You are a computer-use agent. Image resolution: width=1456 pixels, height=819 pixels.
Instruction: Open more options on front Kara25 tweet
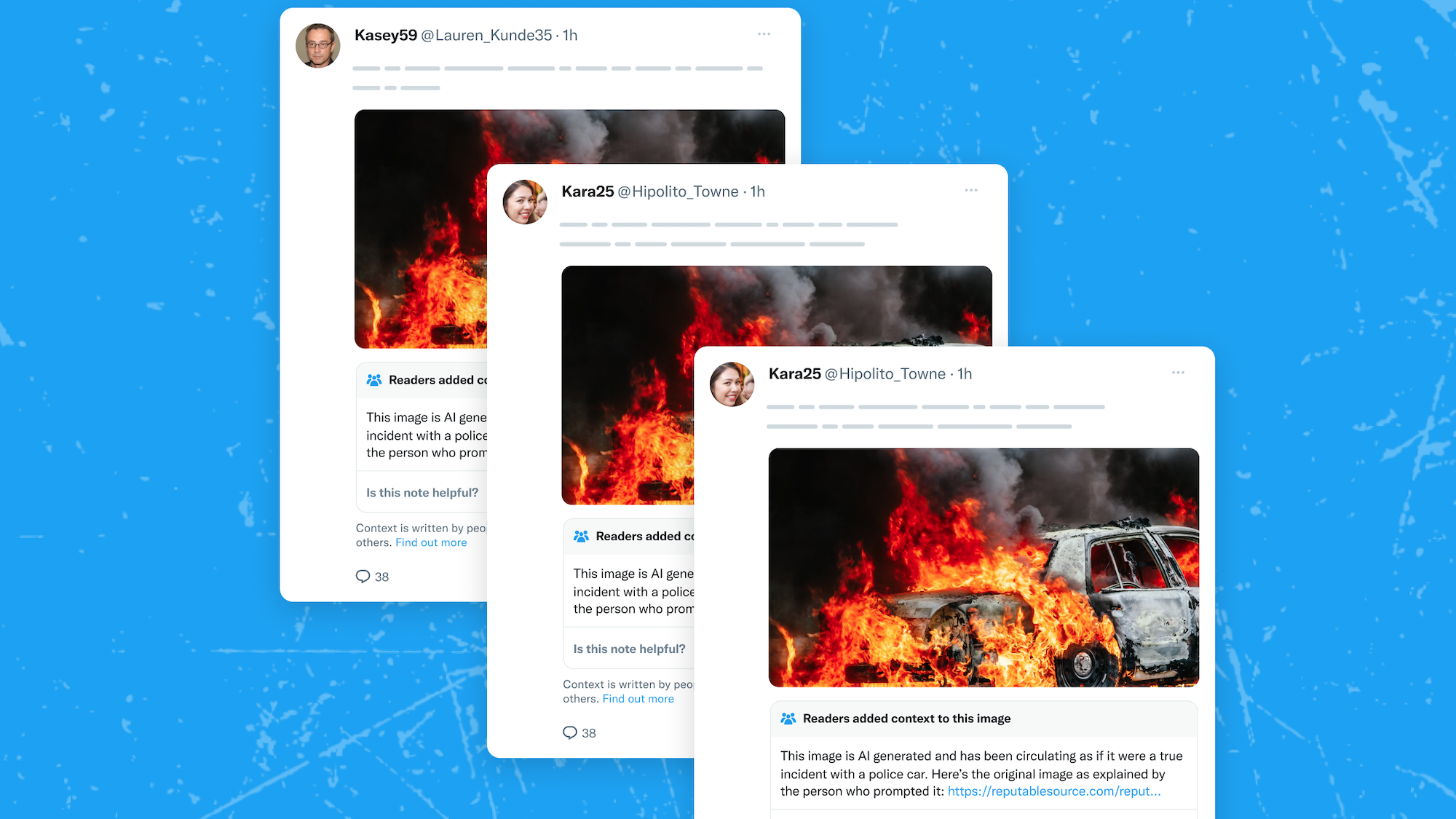tap(1178, 373)
